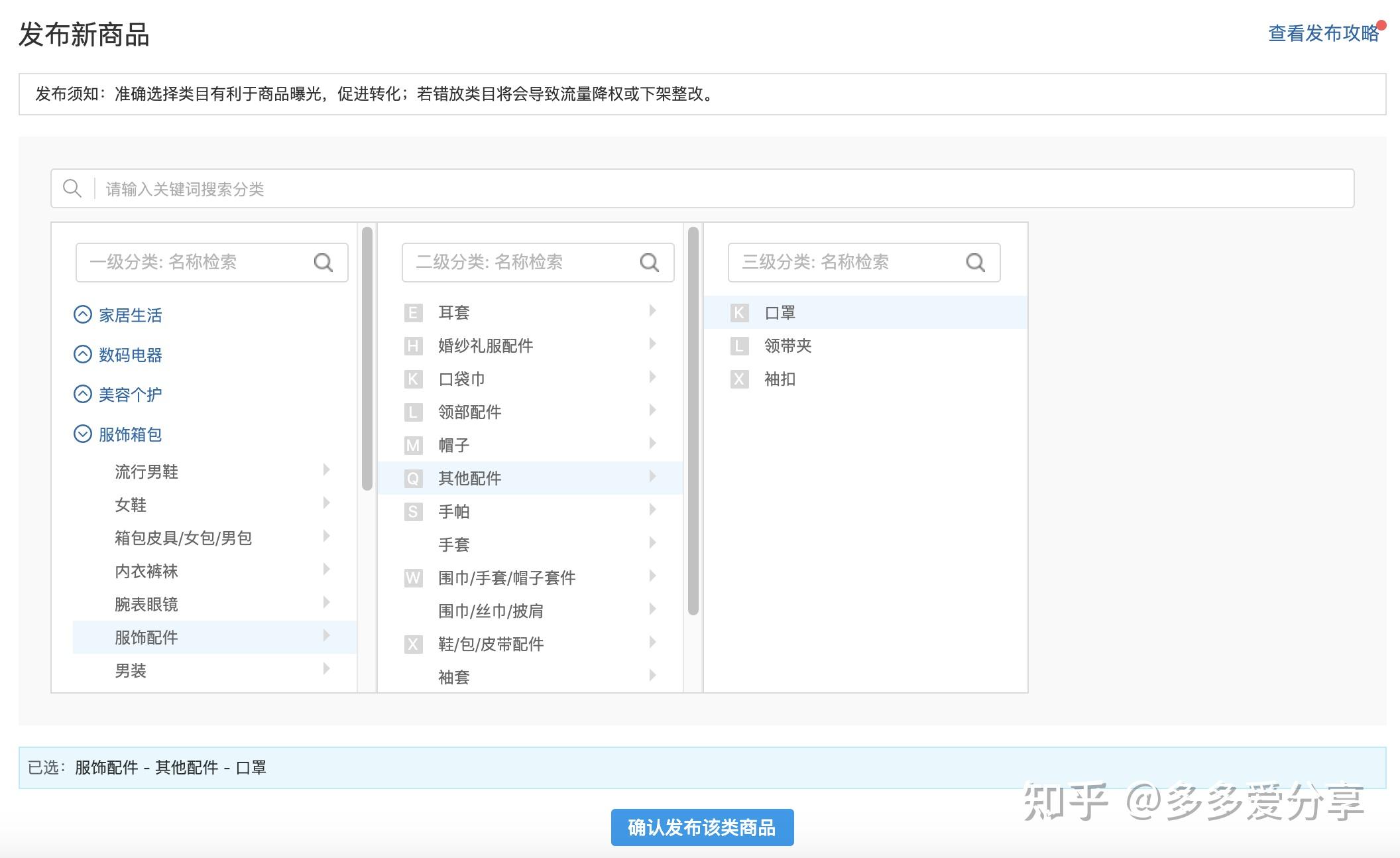The height and width of the screenshot is (858, 1400).
Task: Focus the 二级分类 名称检索 input
Action: [x=538, y=263]
